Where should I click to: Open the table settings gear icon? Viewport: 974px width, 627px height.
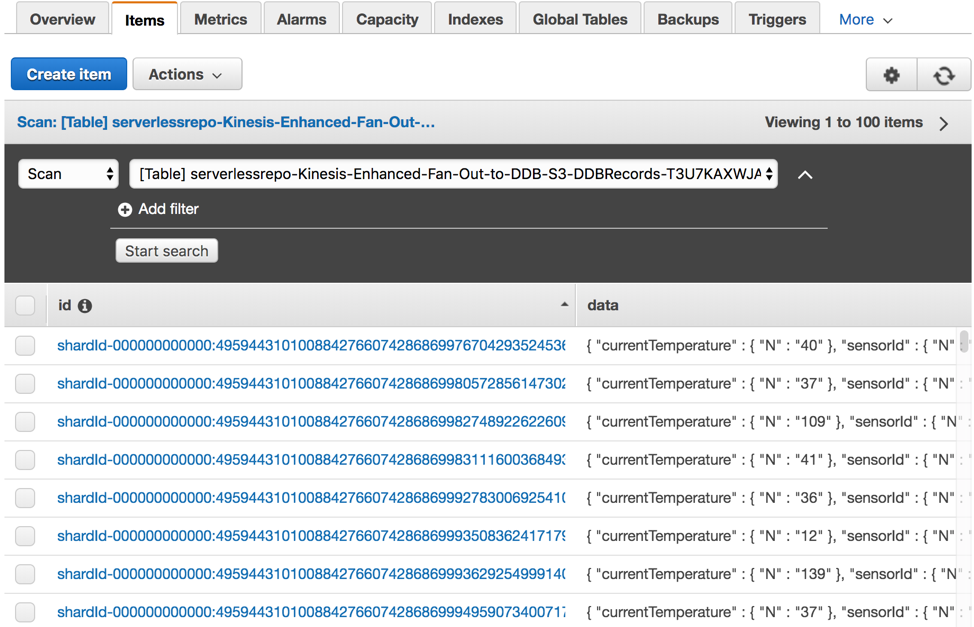coord(891,74)
